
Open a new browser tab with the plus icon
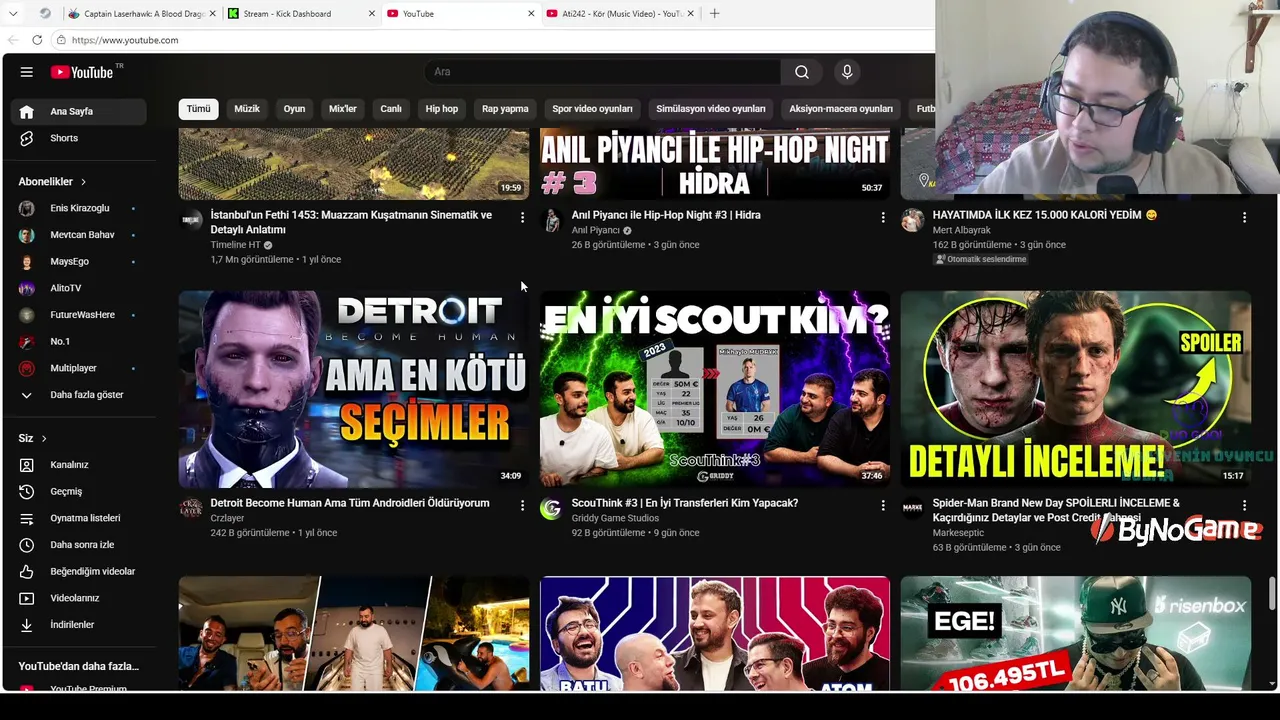pos(715,14)
